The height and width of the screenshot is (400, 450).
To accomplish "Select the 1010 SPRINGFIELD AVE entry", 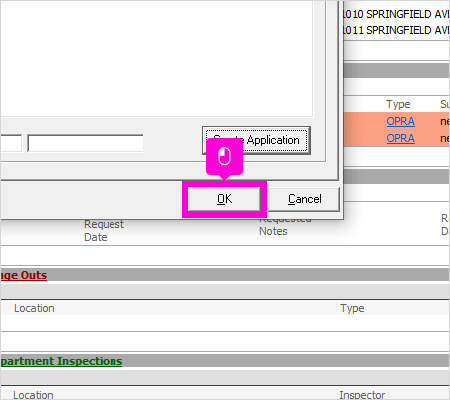I will coord(396,14).
